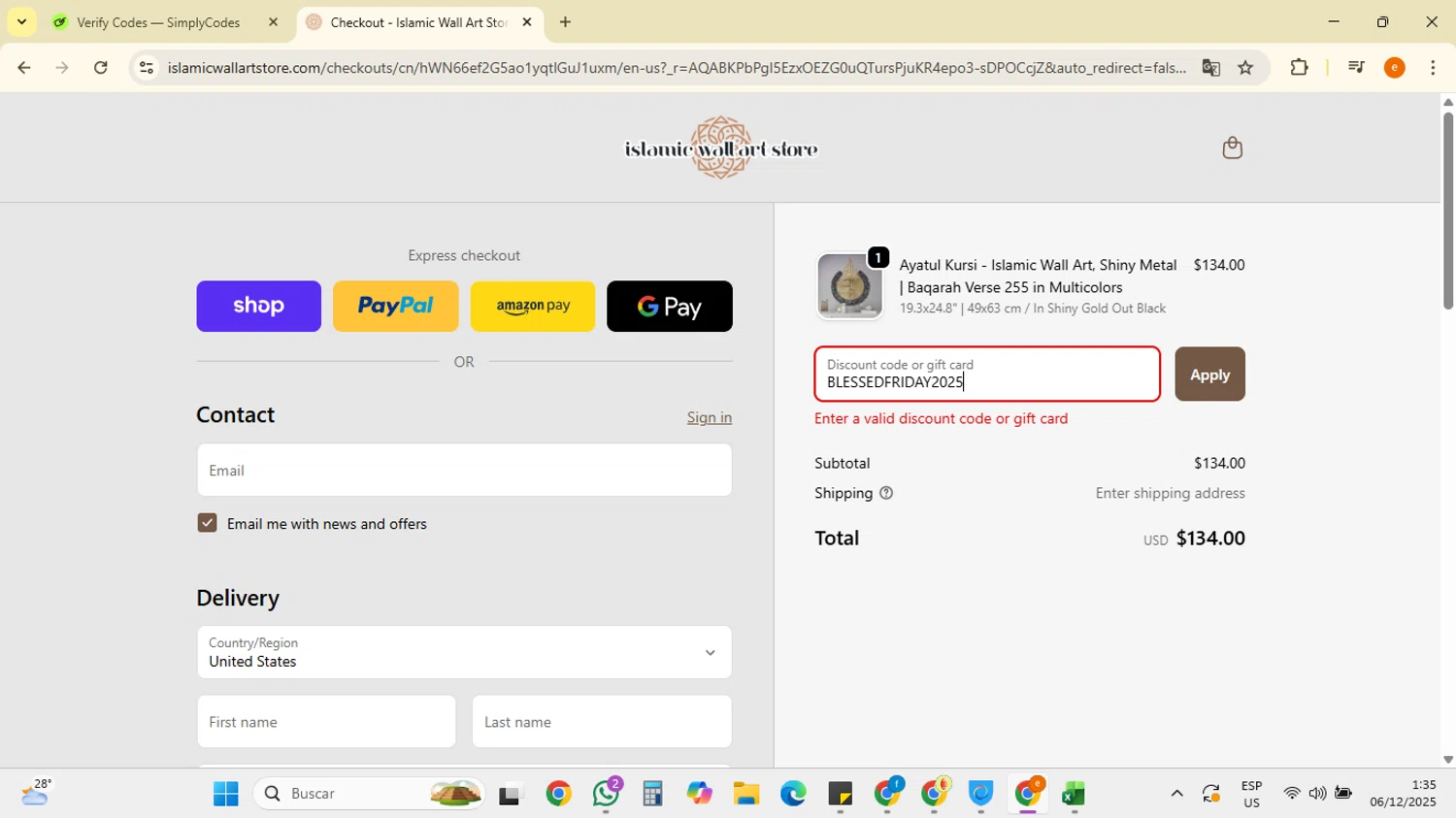Open the weather widget showing 28°
The image size is (1456, 818).
point(35,793)
